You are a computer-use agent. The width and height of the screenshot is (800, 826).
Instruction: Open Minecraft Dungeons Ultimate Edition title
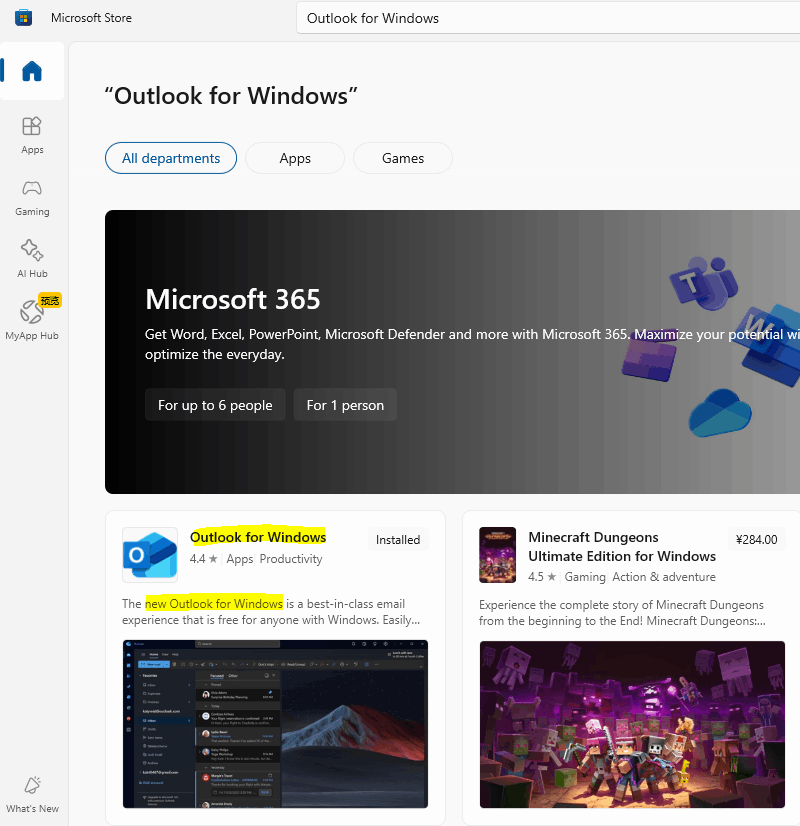coord(622,547)
